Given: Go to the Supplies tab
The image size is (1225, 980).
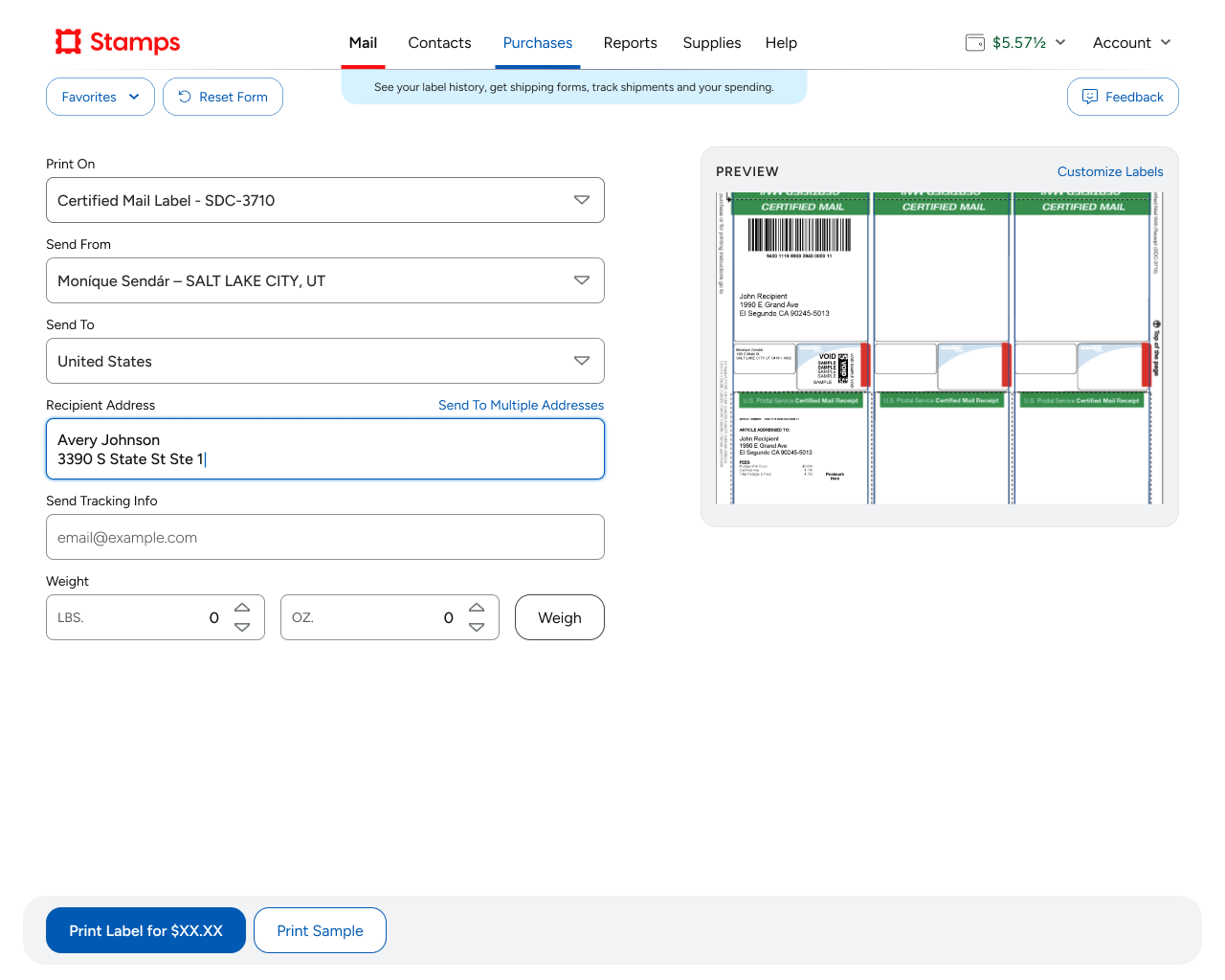Looking at the screenshot, I should [x=711, y=43].
